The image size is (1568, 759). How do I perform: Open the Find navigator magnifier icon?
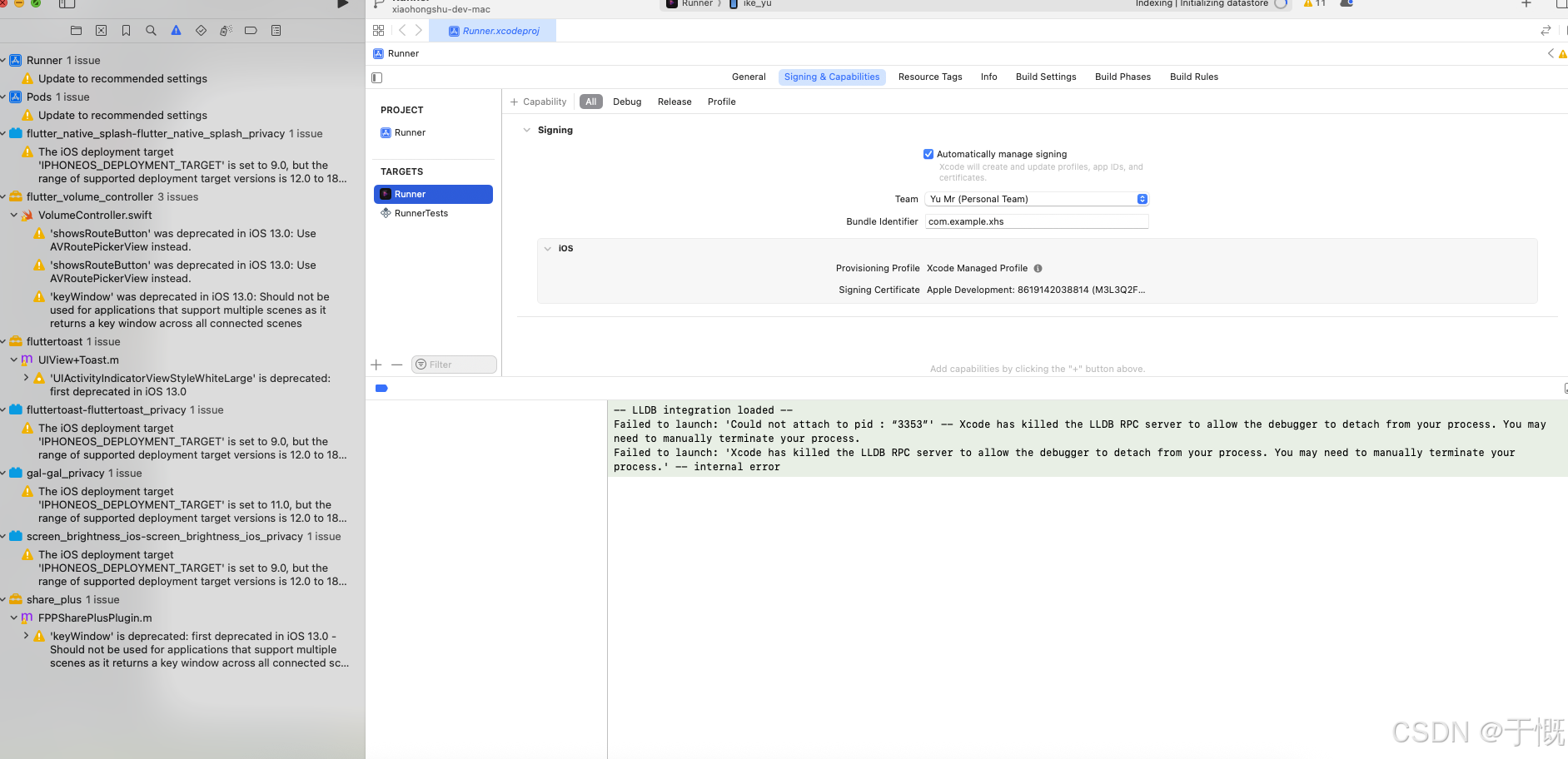151,31
